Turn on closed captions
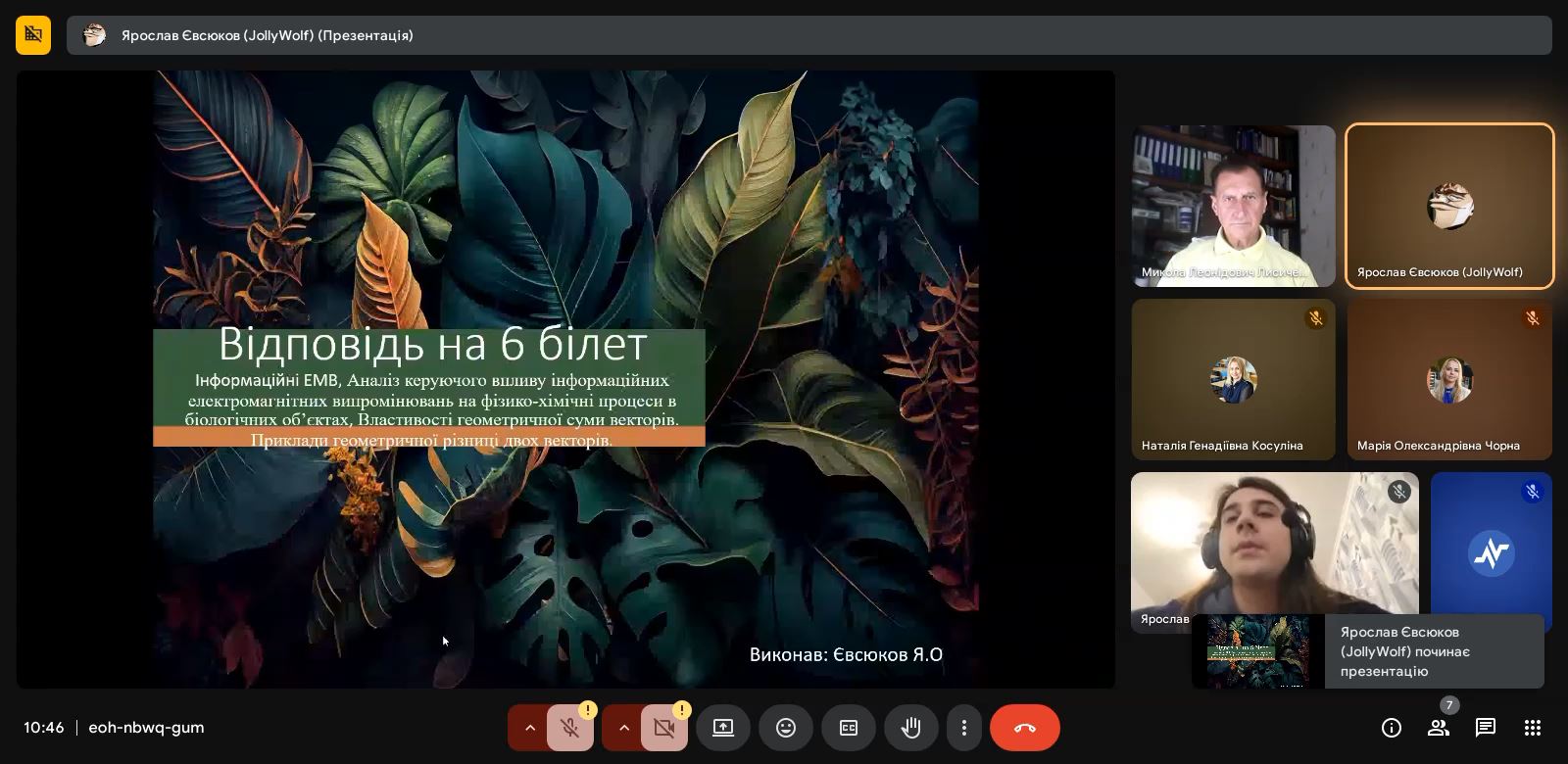This screenshot has width=1568, height=764. tap(848, 728)
